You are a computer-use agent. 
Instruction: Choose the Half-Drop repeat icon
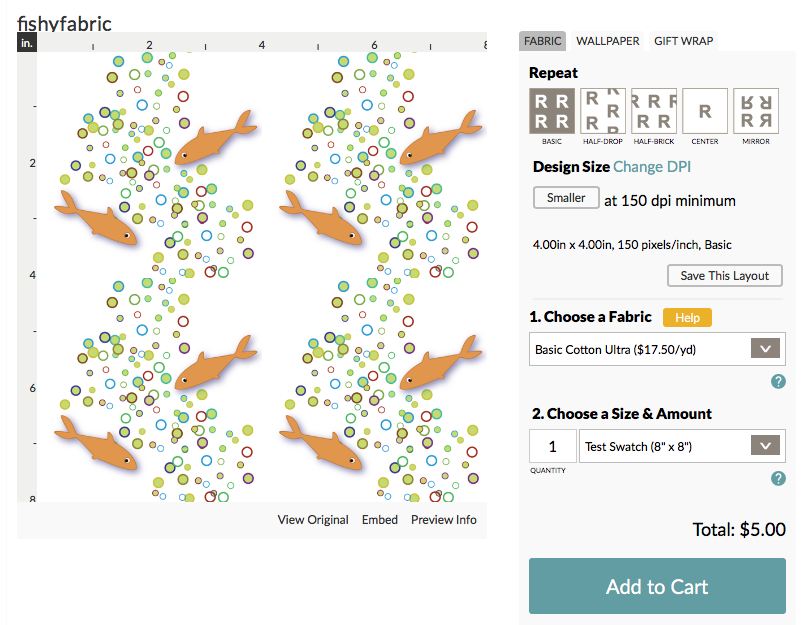point(603,111)
